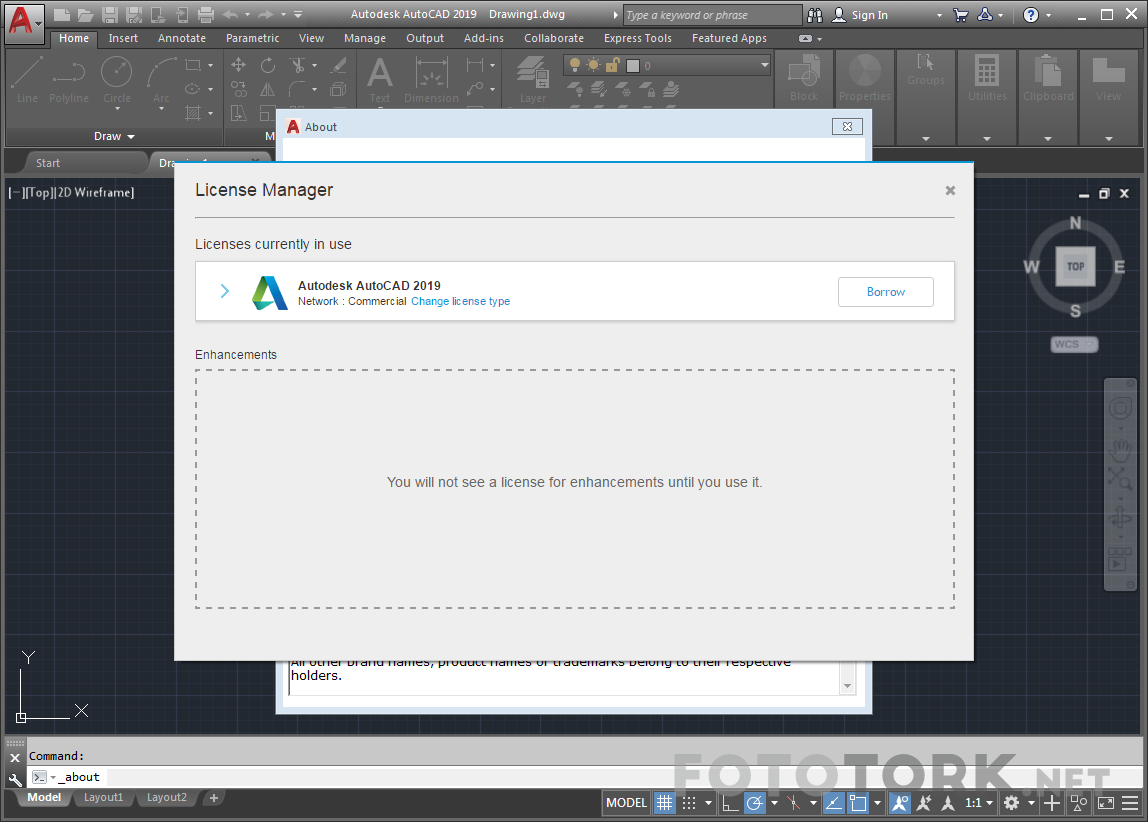Open the Customize Quick Access Toolbar dropdown
Image resolution: width=1148 pixels, height=822 pixels.
pos(298,14)
